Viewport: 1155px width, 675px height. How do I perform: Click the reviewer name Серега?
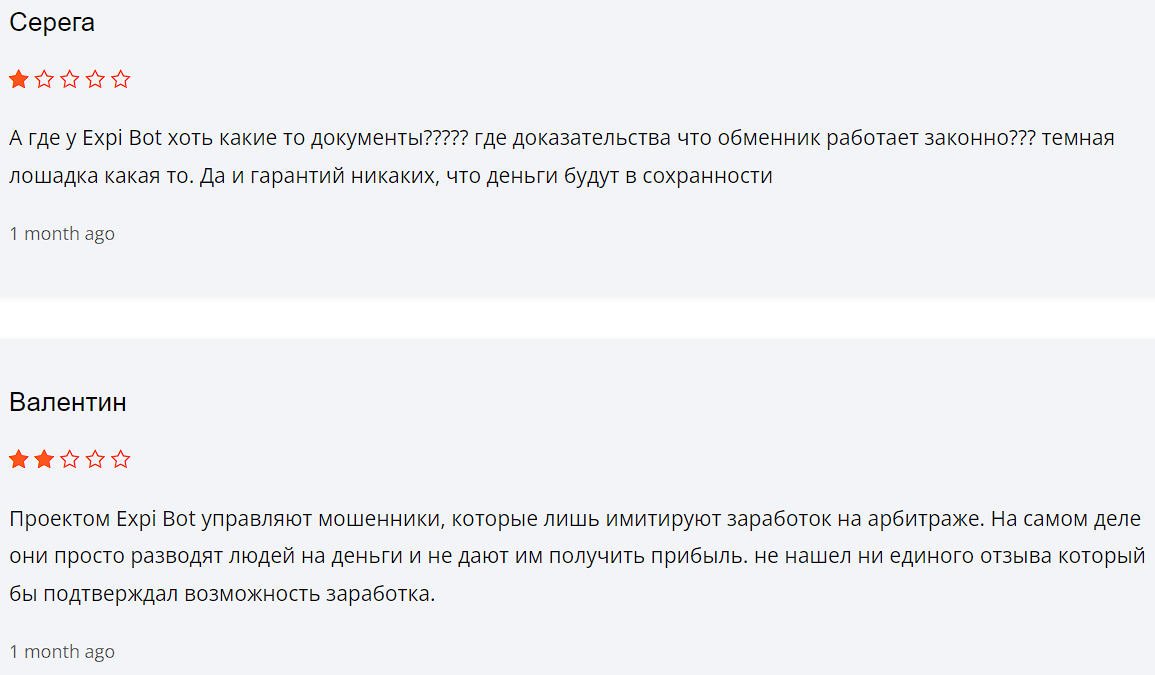point(52,23)
